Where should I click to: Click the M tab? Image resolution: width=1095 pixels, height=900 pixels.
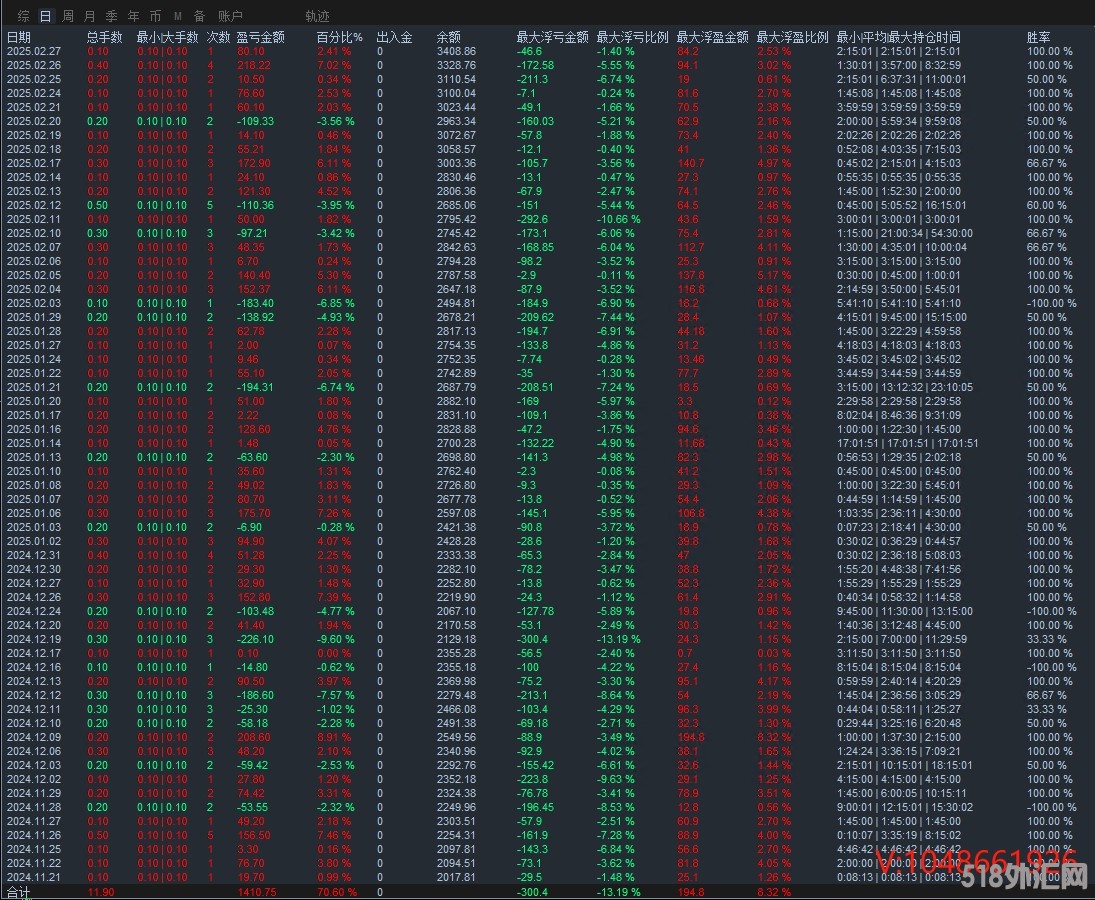pos(177,16)
